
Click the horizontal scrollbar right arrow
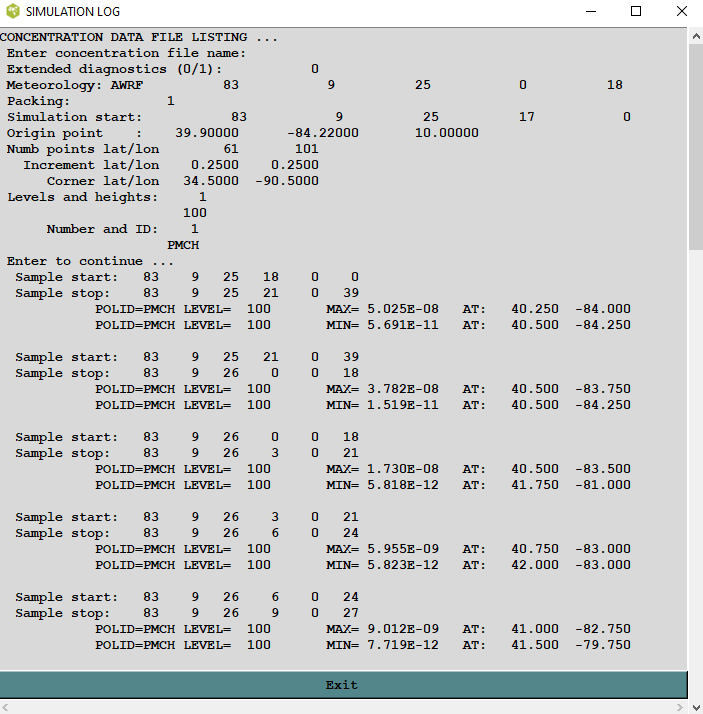click(681, 706)
